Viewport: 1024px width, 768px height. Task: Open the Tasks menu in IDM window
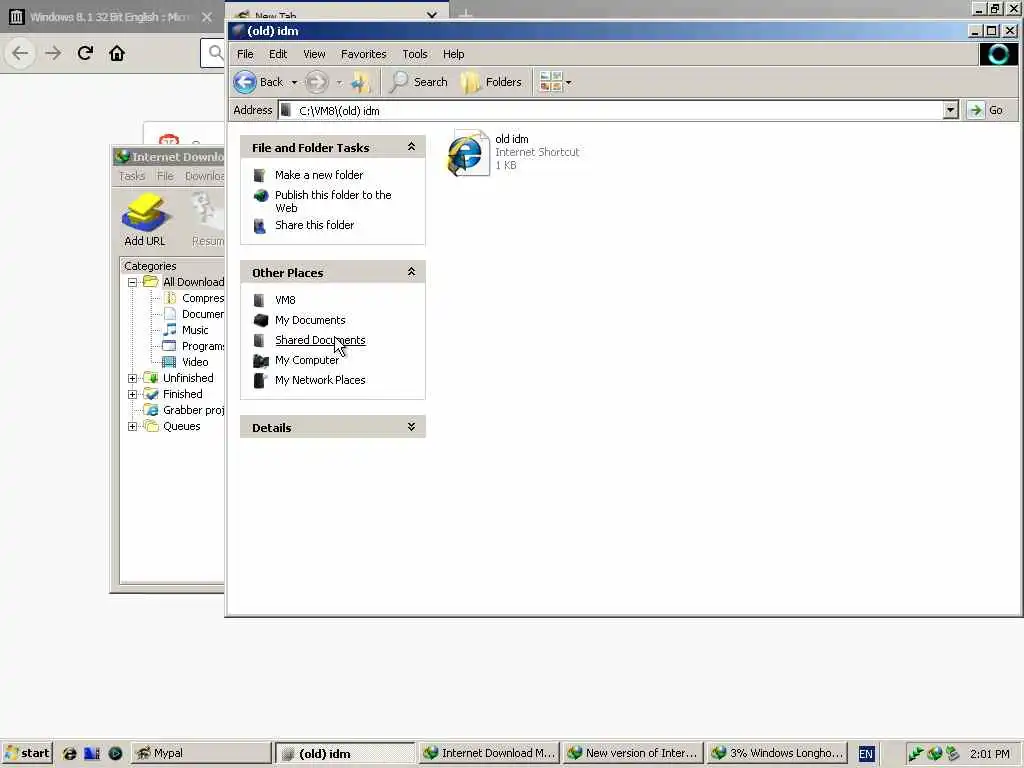(132, 176)
